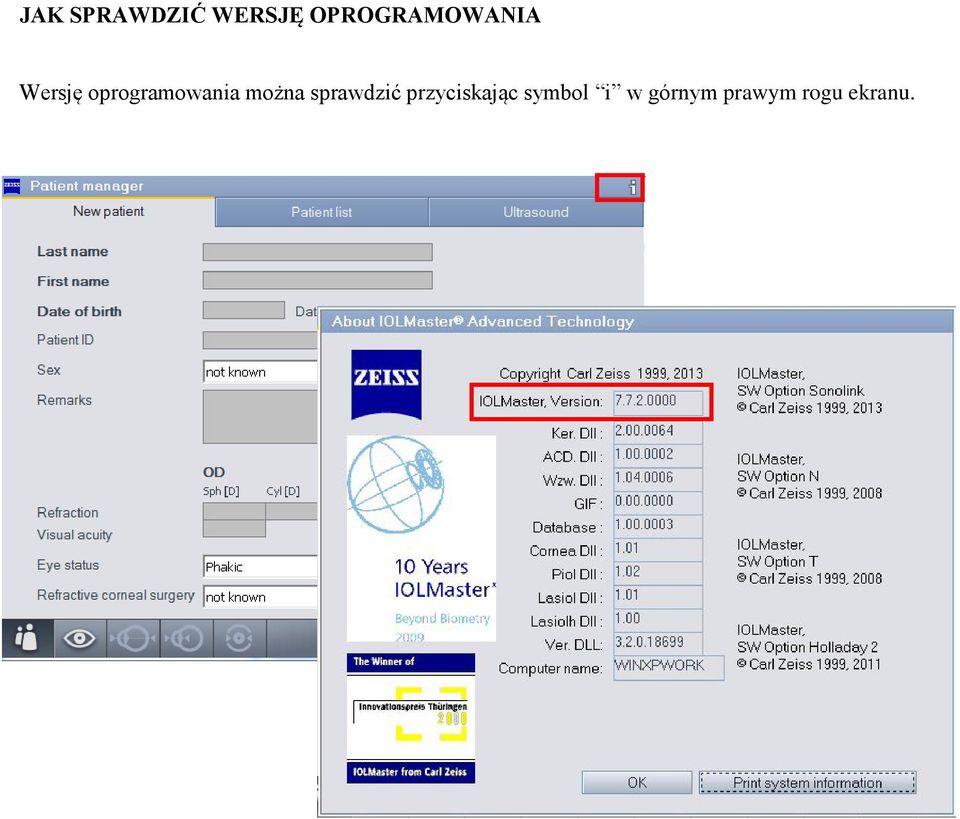Switch to the Patient list tab
Viewport: 960px width, 819px height.
click(x=321, y=212)
